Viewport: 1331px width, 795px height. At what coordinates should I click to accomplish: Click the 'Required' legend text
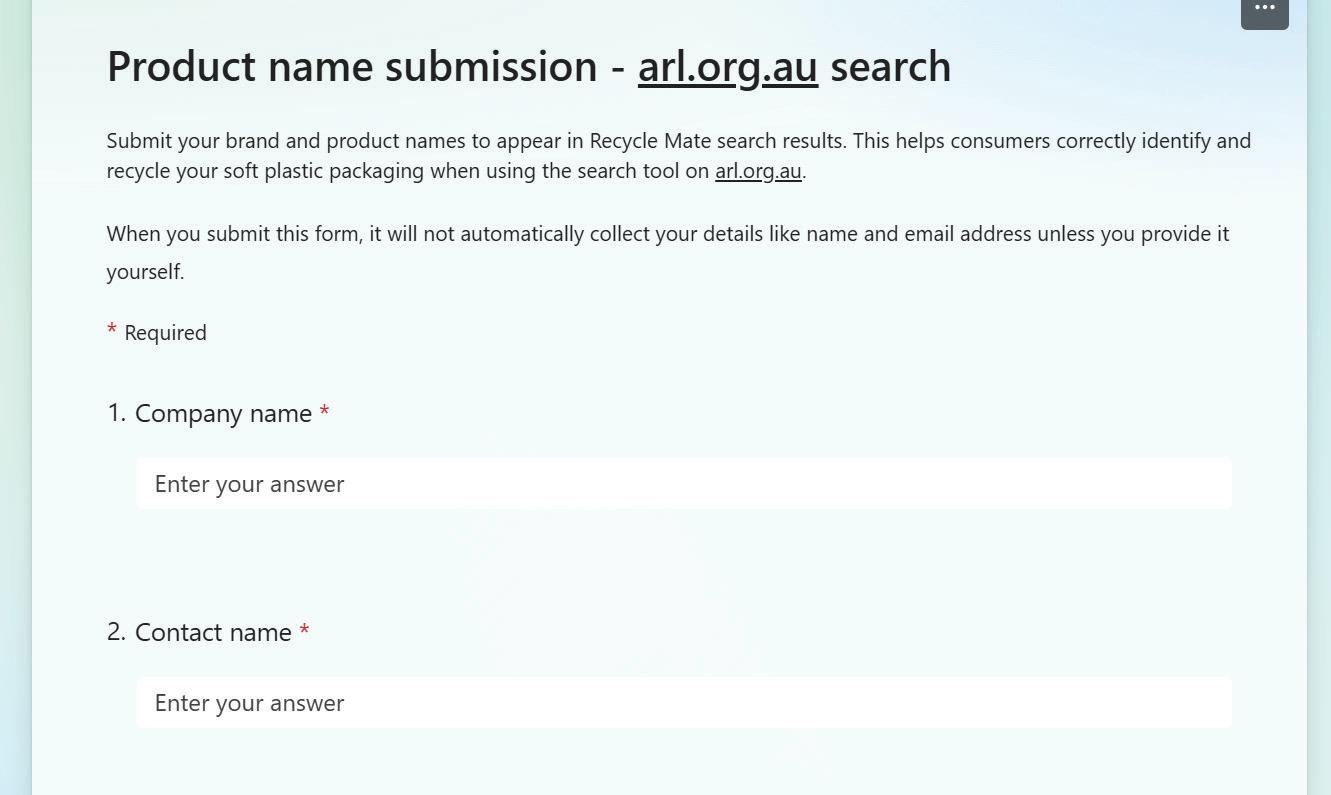click(x=165, y=333)
